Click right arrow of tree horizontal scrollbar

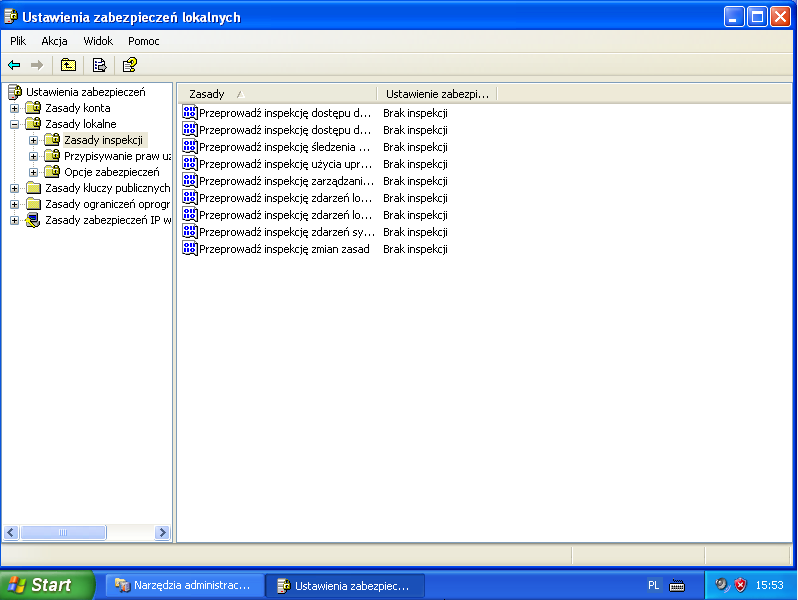click(x=162, y=533)
